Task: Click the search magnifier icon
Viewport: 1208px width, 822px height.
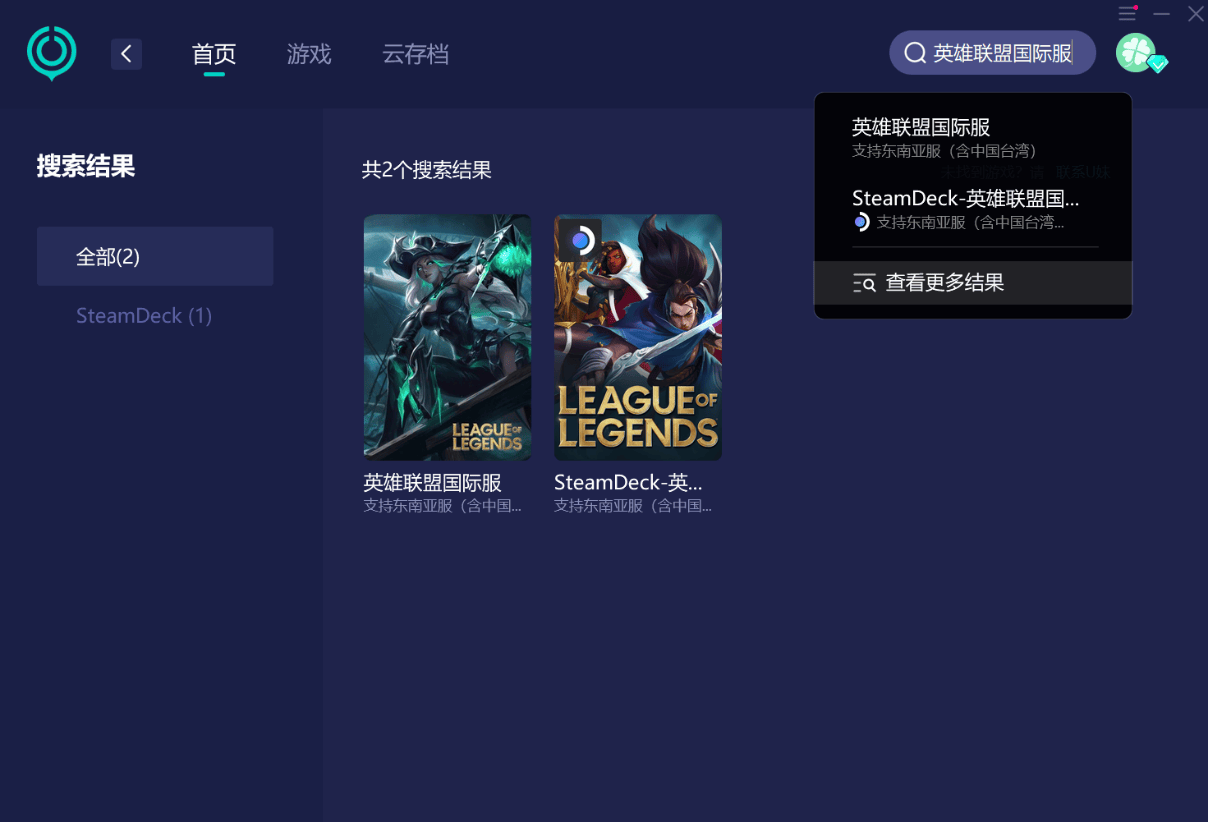Action: coord(914,53)
